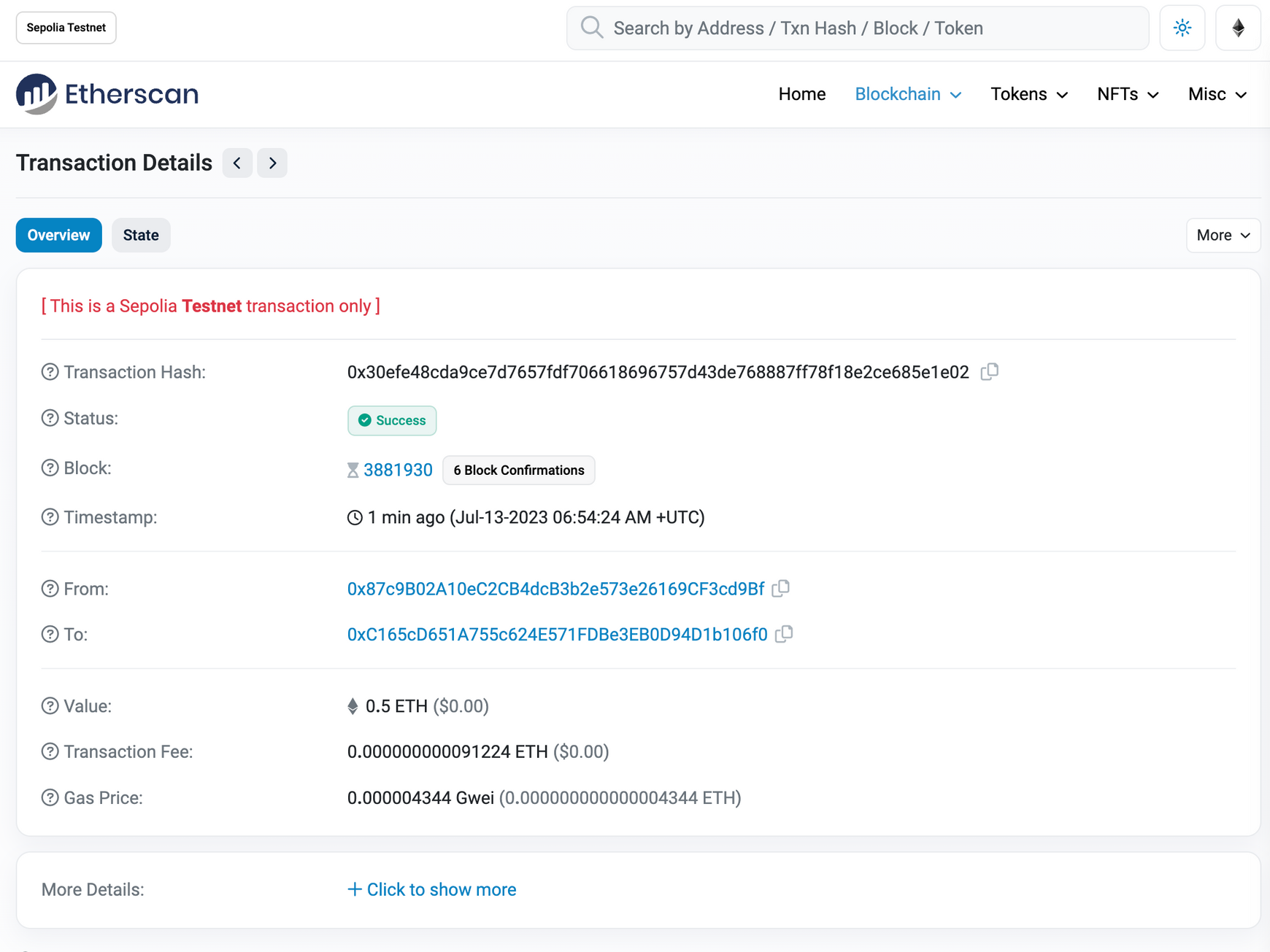
Task: Click help icon beside To
Action: (50, 634)
